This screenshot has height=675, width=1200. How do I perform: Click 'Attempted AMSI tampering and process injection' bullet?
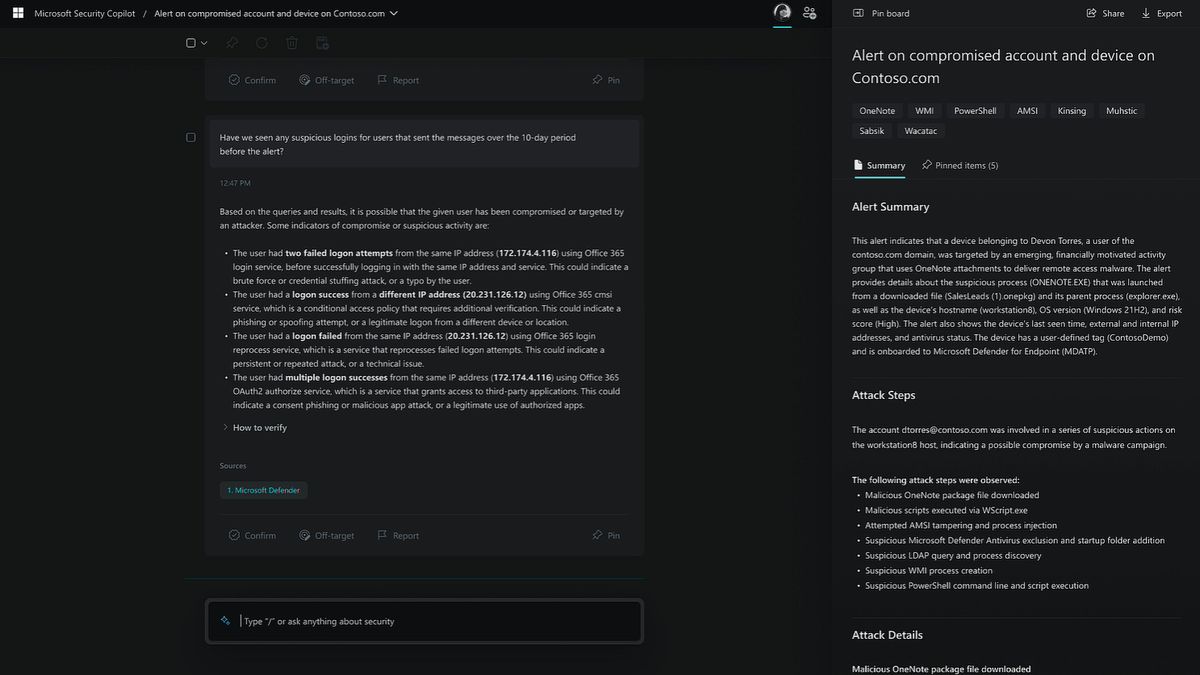point(961,525)
